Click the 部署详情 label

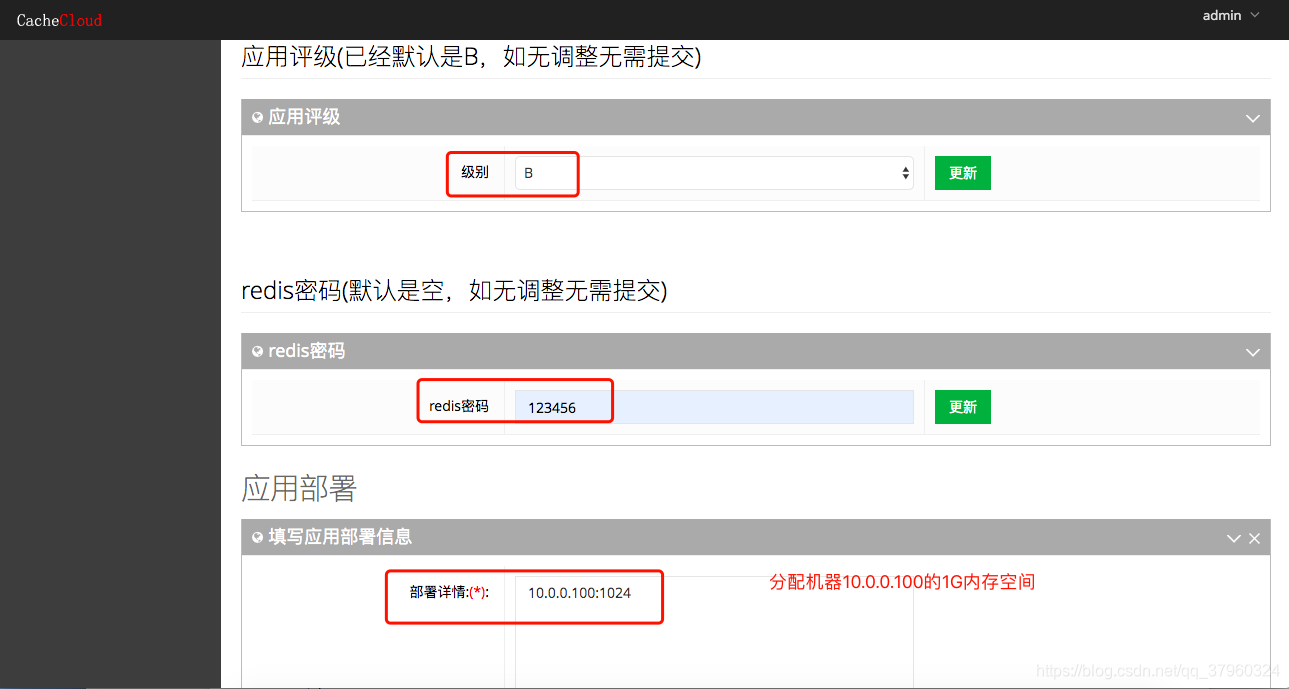[x=449, y=592]
